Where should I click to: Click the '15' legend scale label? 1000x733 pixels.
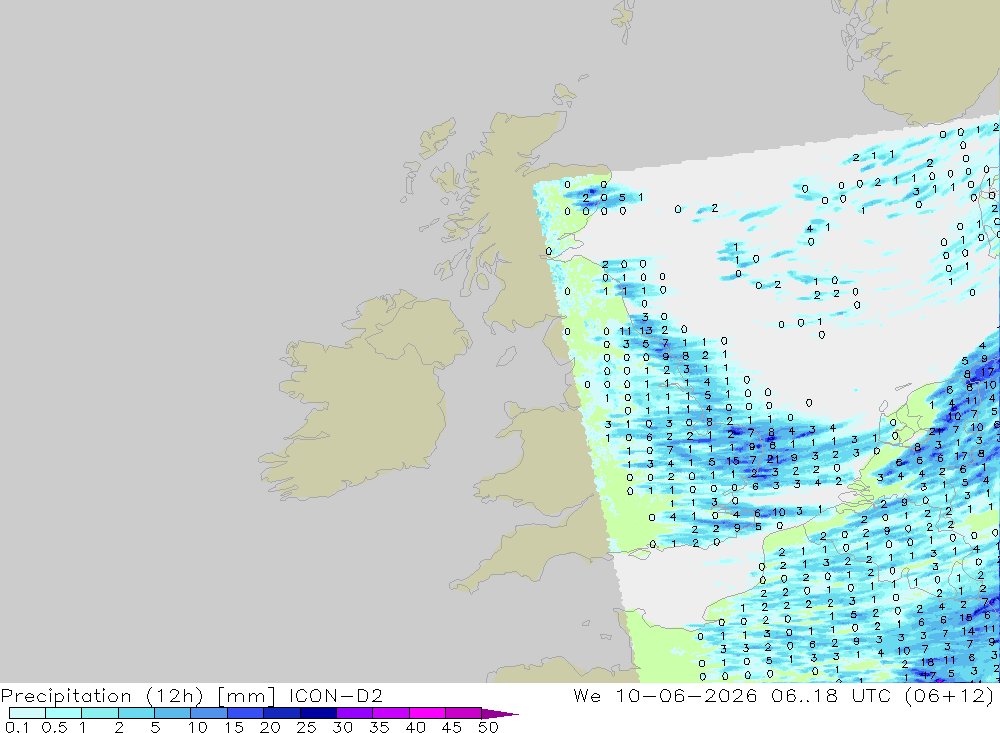tap(234, 727)
